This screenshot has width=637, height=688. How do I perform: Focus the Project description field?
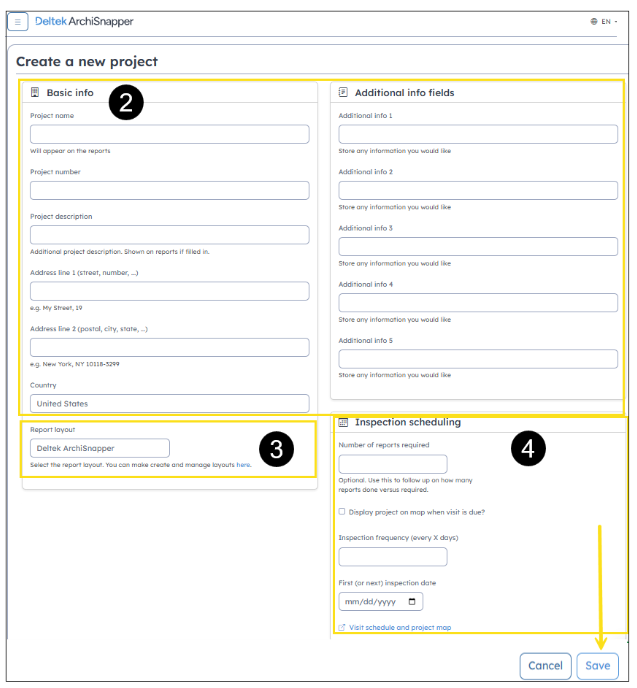coord(170,235)
